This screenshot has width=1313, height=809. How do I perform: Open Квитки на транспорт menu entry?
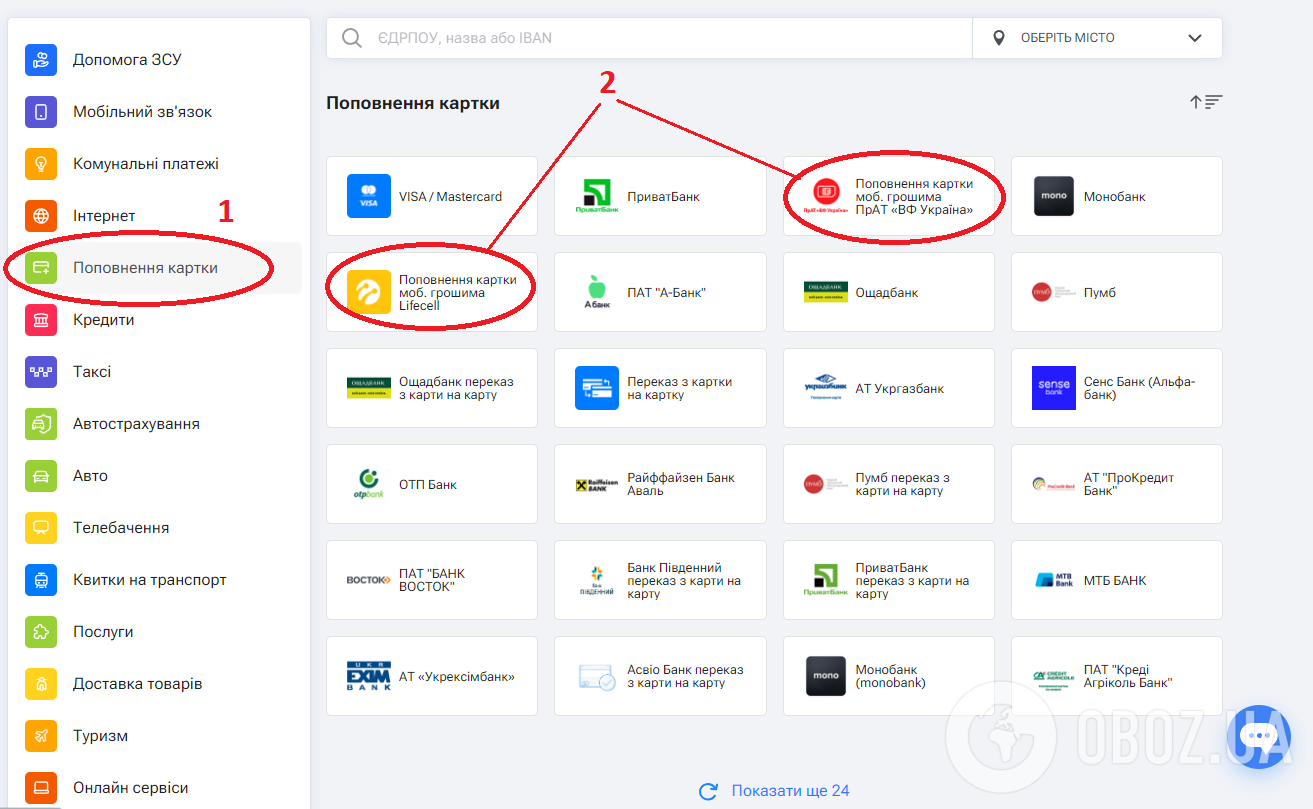[154, 580]
